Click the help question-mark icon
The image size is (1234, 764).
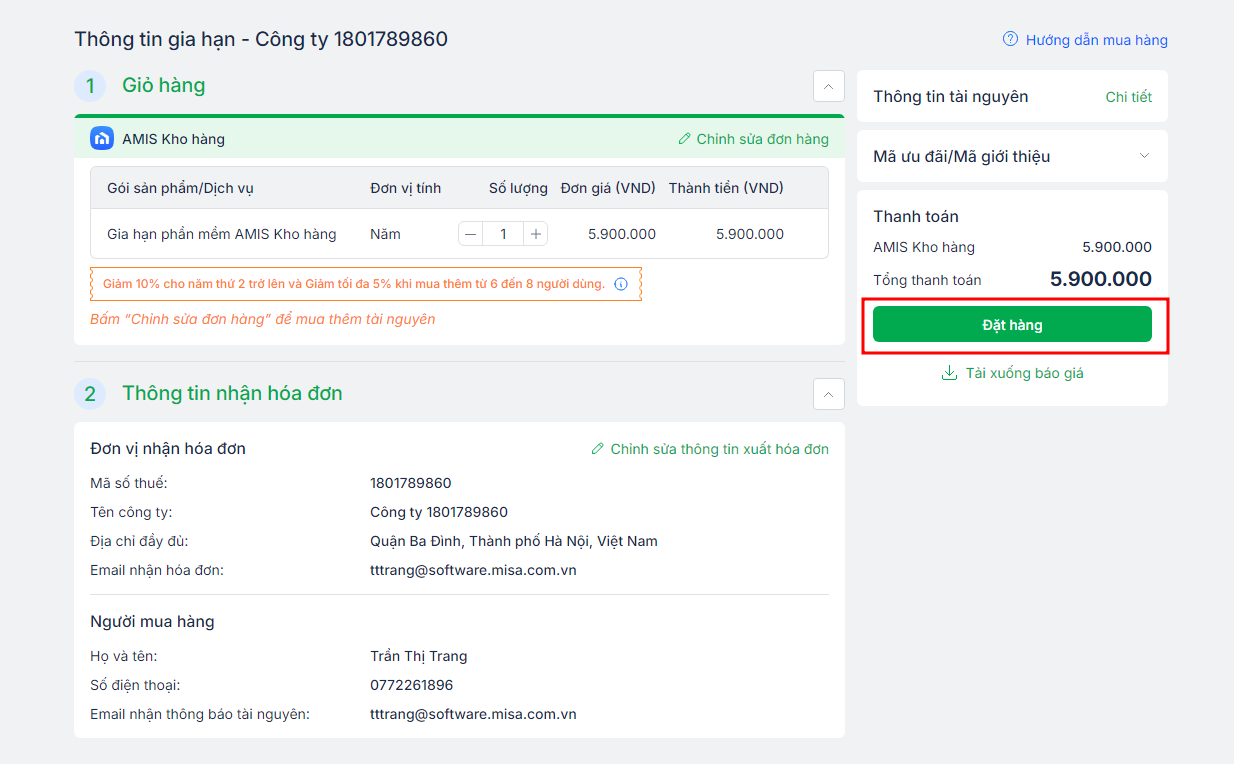click(1010, 40)
